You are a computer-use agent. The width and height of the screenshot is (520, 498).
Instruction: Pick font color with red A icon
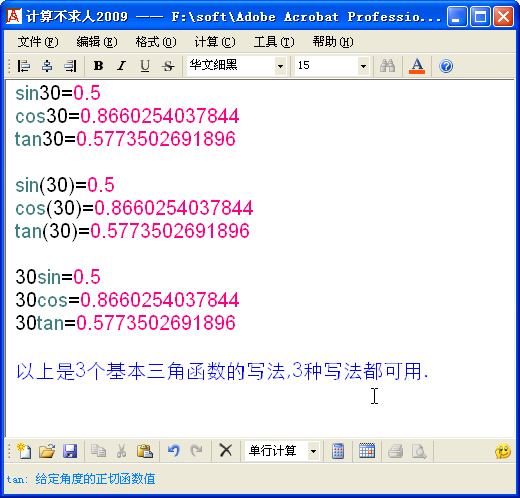(x=417, y=66)
